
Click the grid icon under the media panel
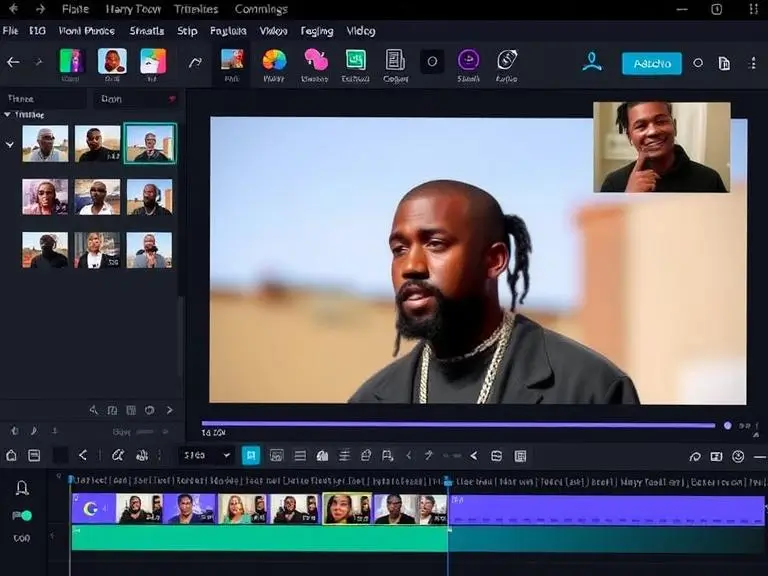click(x=131, y=410)
